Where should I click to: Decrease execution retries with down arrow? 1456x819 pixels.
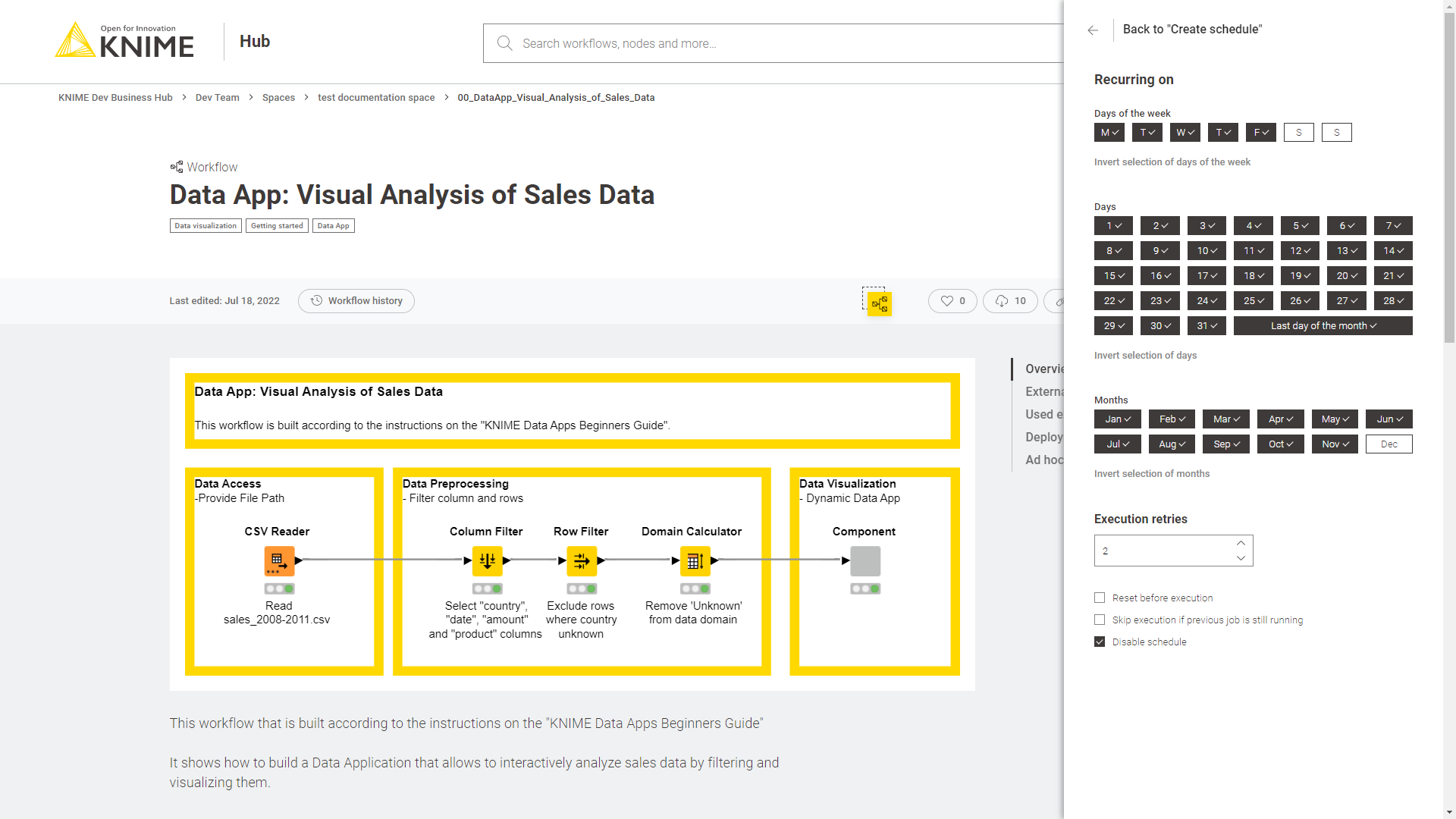coord(1241,558)
